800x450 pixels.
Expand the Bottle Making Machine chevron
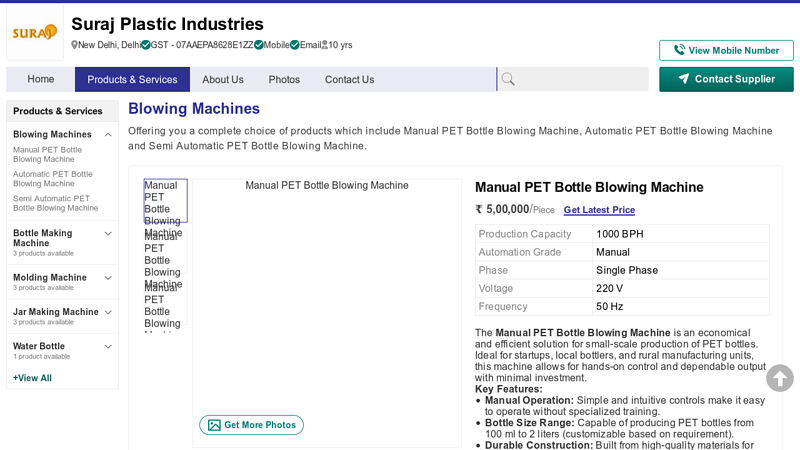(x=108, y=234)
